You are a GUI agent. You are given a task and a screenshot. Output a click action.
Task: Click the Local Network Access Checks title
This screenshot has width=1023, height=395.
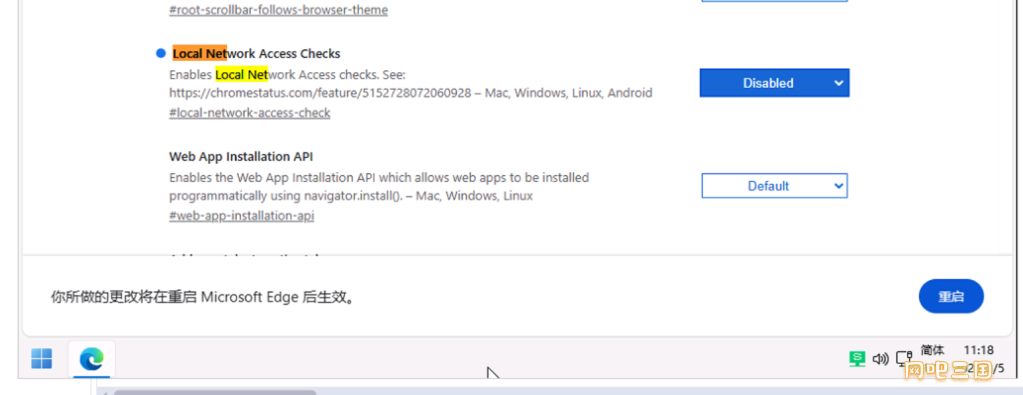[256, 54]
